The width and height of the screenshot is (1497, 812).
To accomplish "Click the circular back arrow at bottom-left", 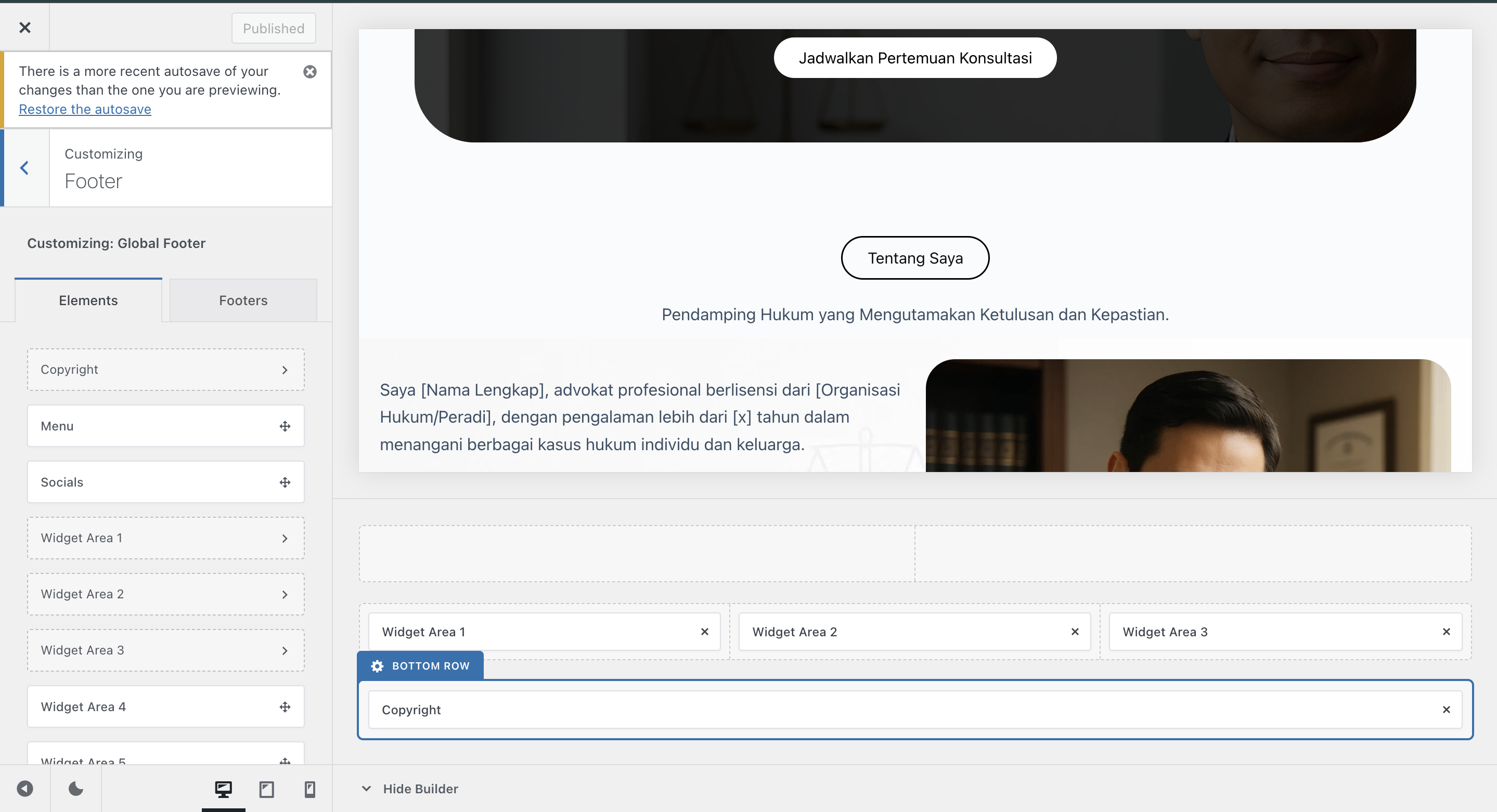I will tap(24, 789).
